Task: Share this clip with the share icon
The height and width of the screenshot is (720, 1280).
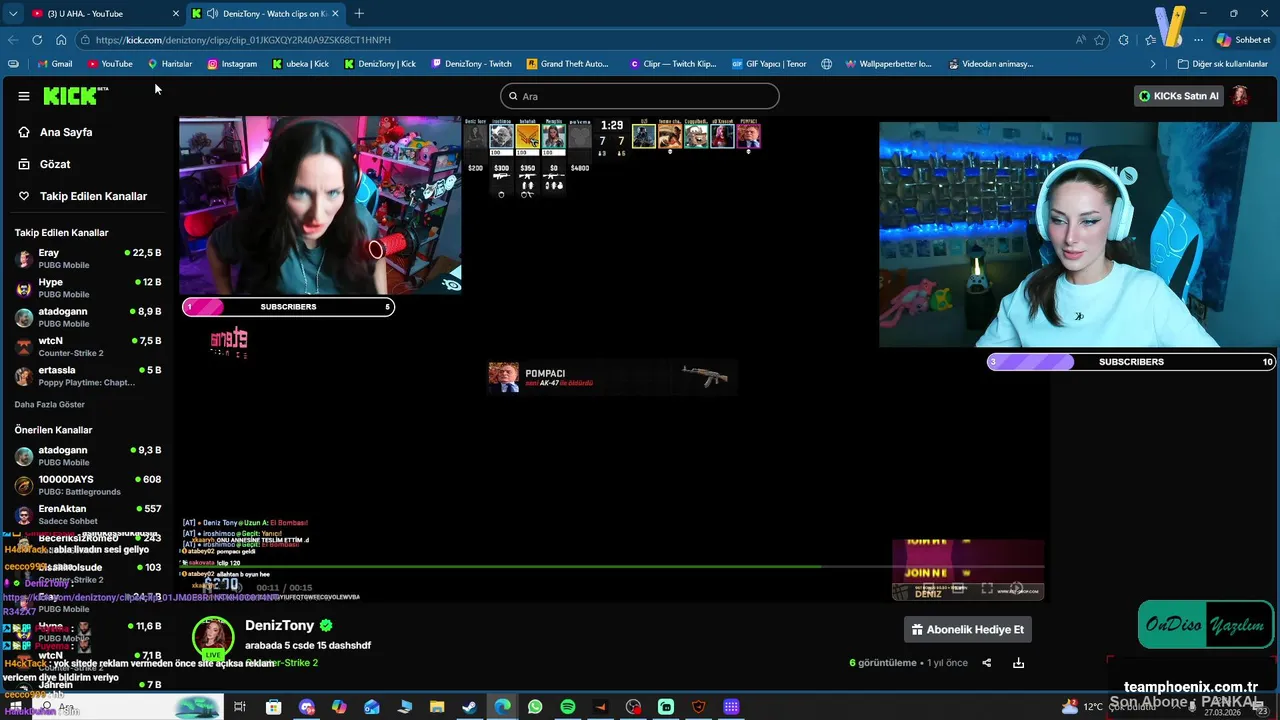Action: tap(987, 663)
